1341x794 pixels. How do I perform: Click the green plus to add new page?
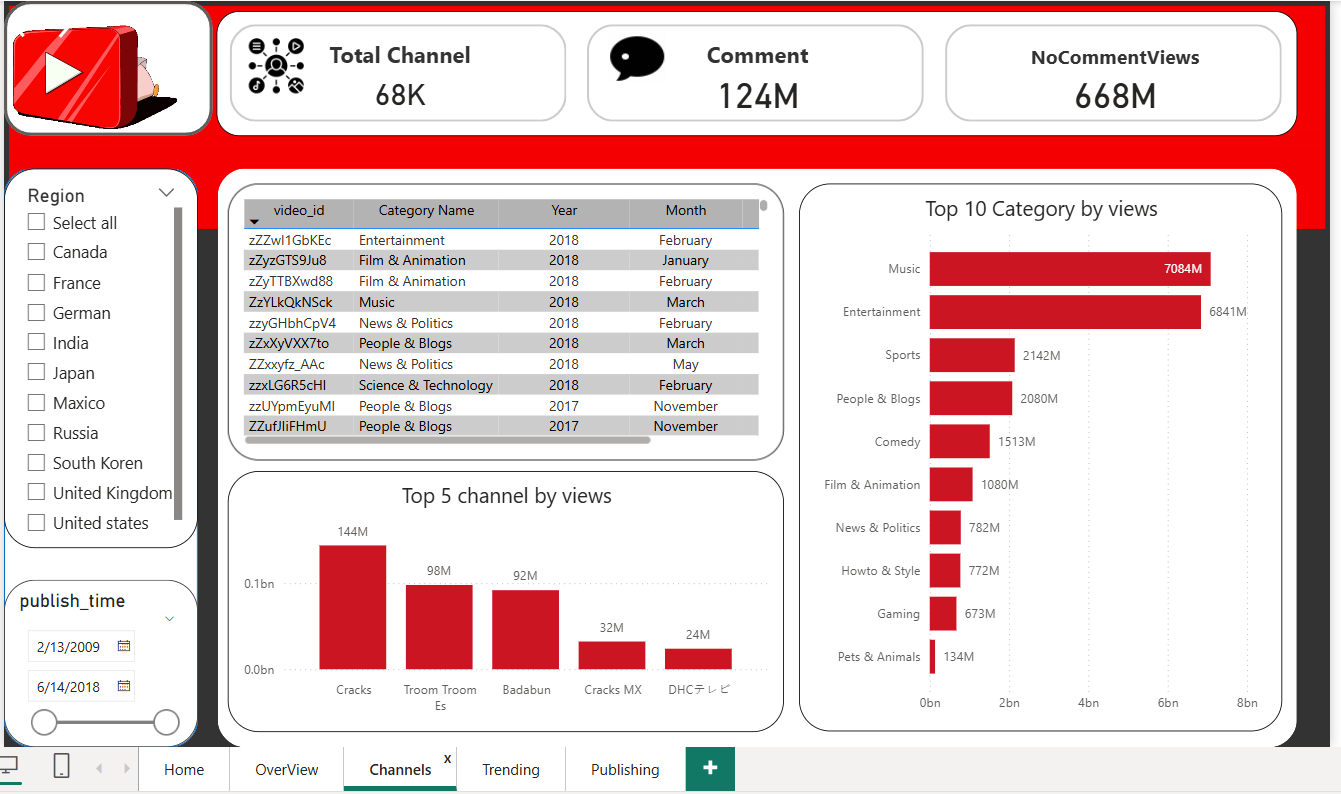click(x=710, y=769)
